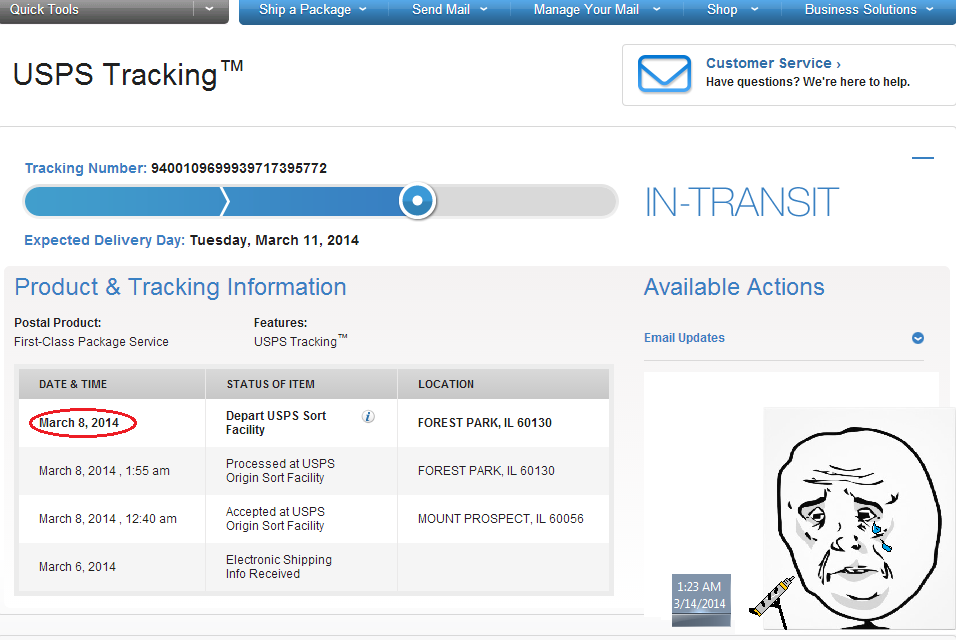Click the chevron arrow on the progress bar
The image size is (956, 640).
pyautogui.click(x=225, y=201)
